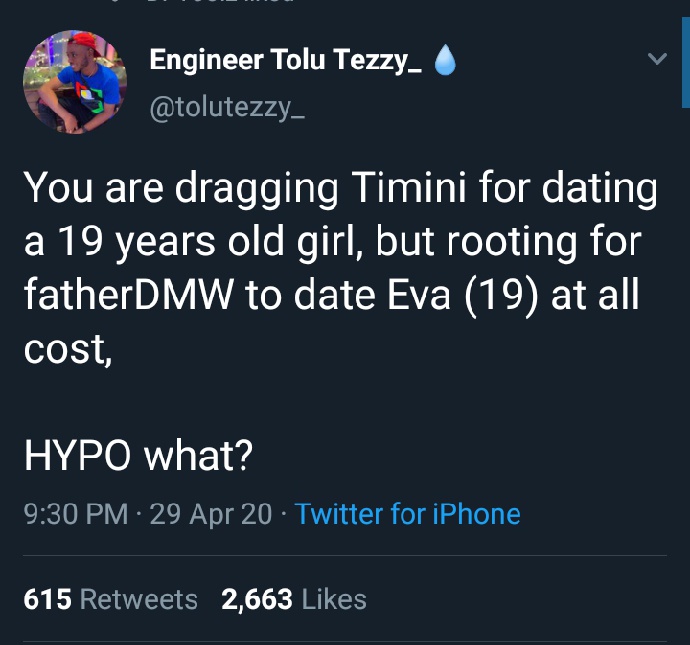
Task: Click the 29 Apr 20 date
Action: 210,514
